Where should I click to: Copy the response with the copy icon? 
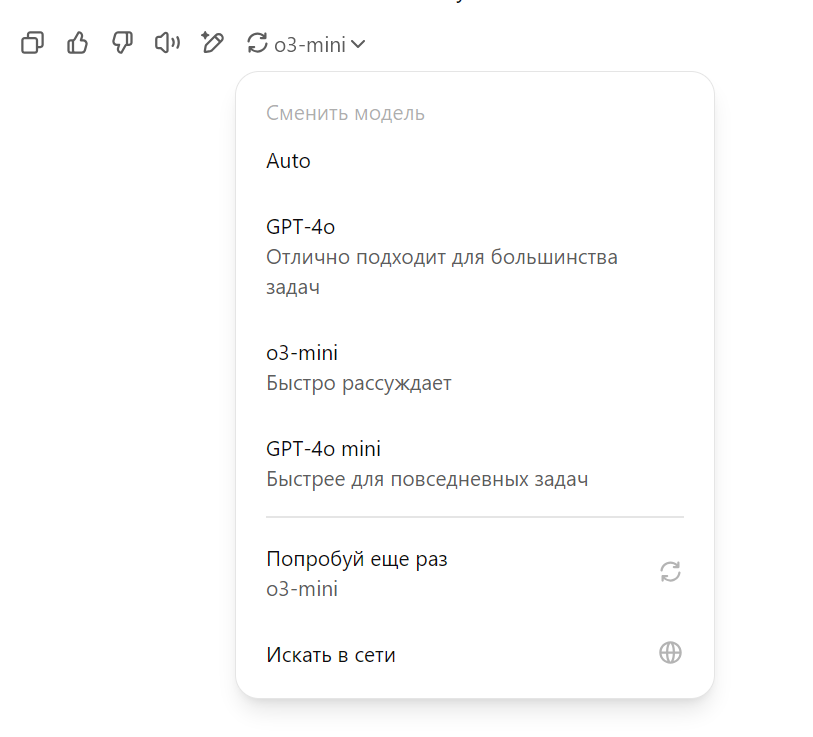32,43
